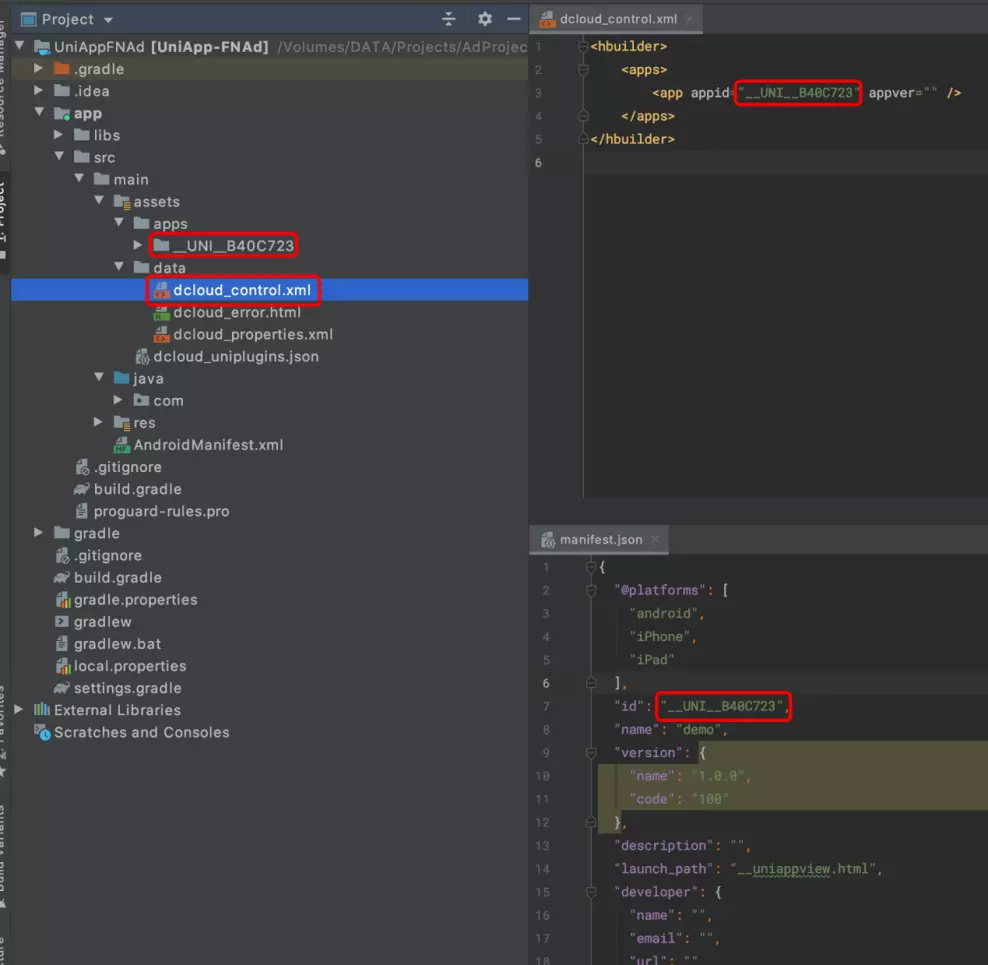Open dcloud_uniplugins.json file
The height and width of the screenshot is (965, 988).
coord(236,356)
